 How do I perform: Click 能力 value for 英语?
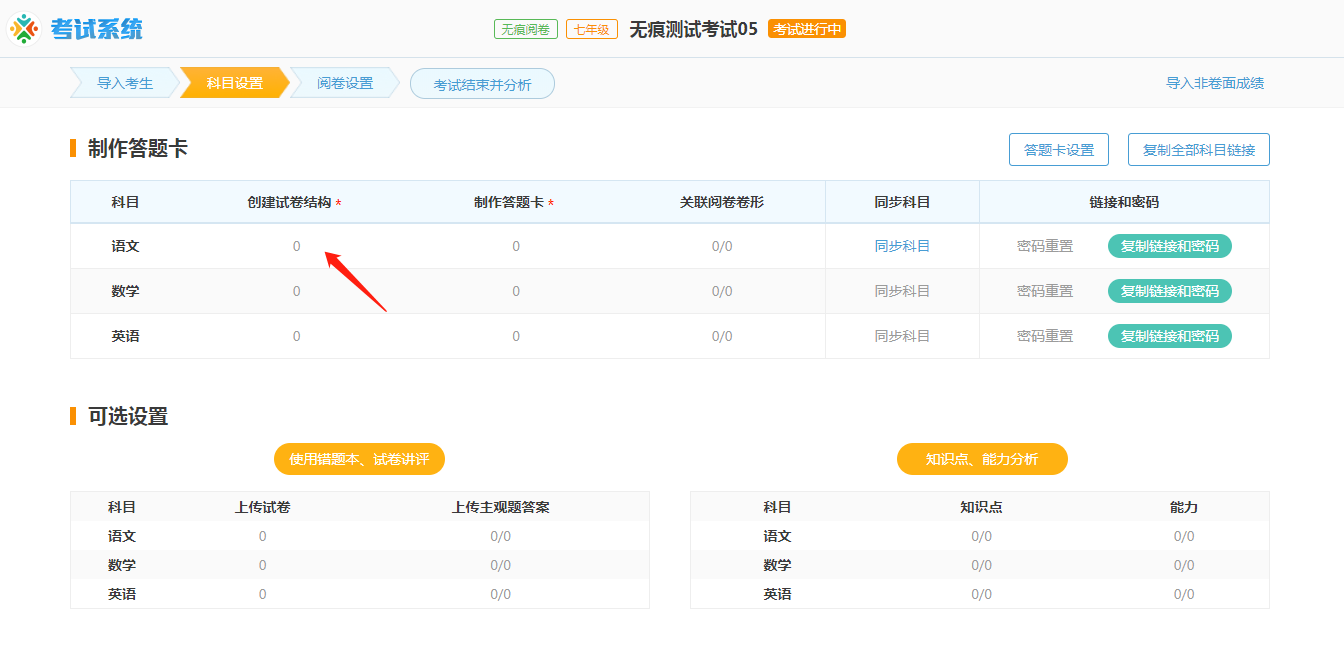tap(1184, 594)
